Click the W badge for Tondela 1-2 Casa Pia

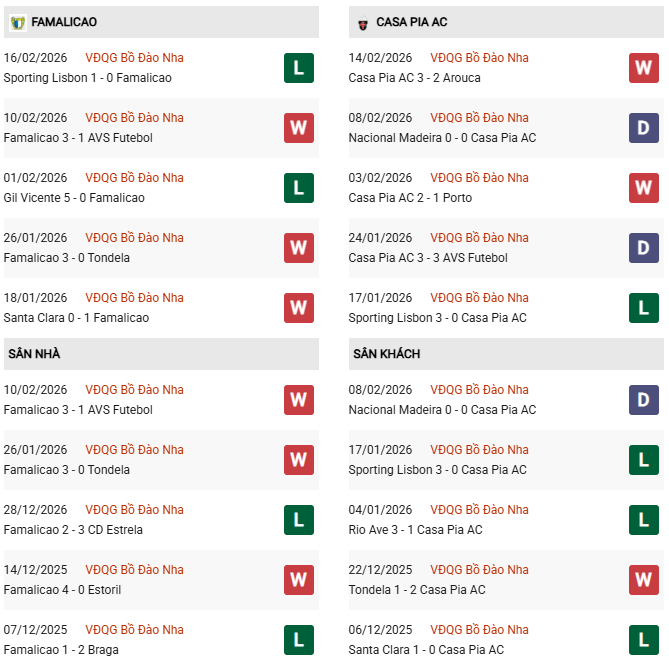[x=643, y=580]
